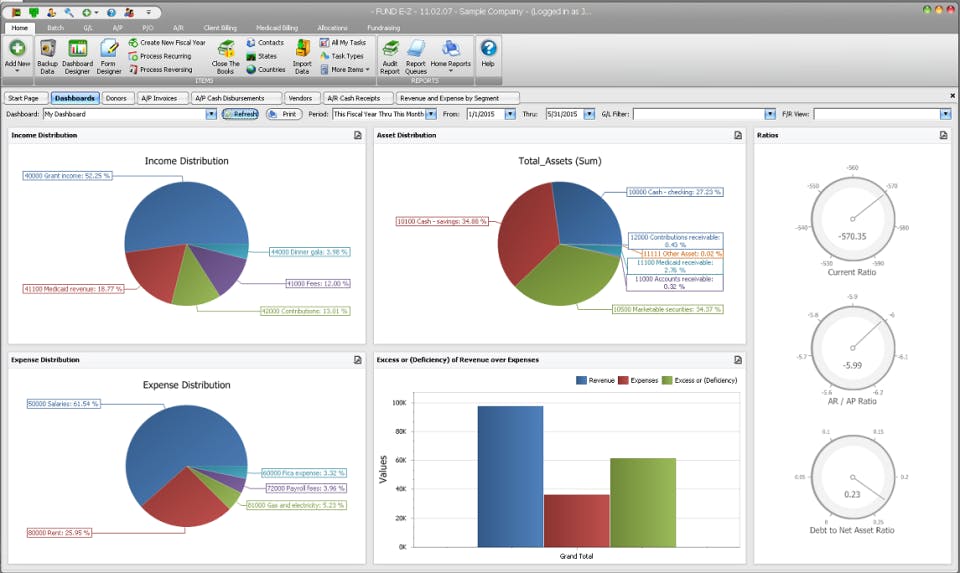This screenshot has height=573, width=960.
Task: Open the Fundraising ribbon tab
Action: (383, 28)
